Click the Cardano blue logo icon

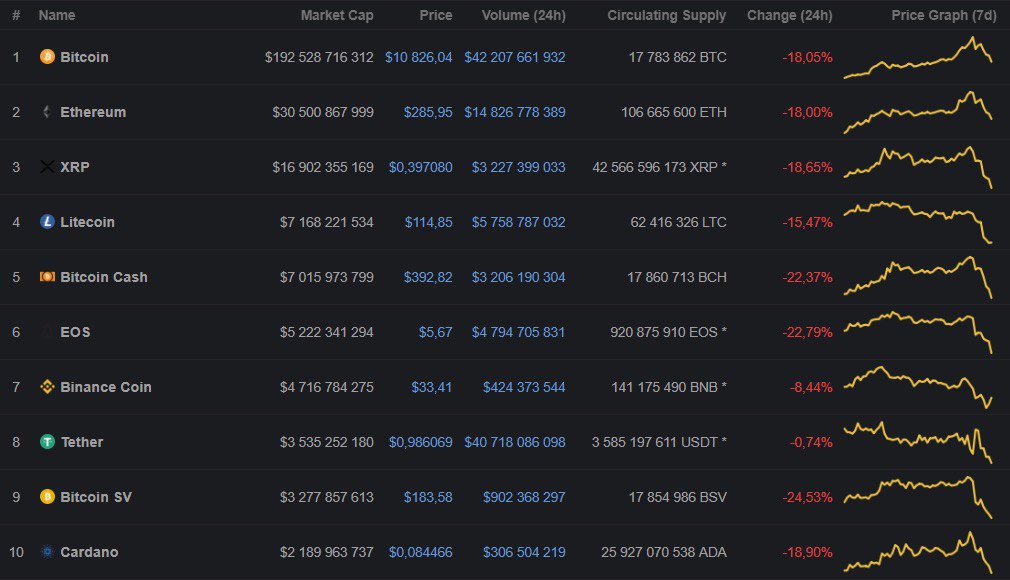click(x=47, y=552)
